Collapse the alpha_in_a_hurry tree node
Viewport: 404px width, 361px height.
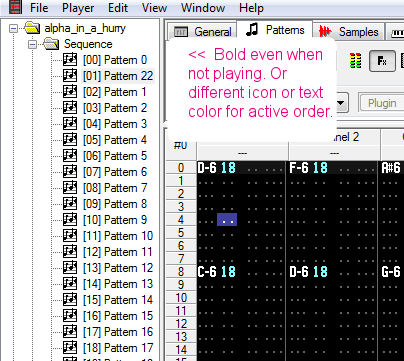14,28
